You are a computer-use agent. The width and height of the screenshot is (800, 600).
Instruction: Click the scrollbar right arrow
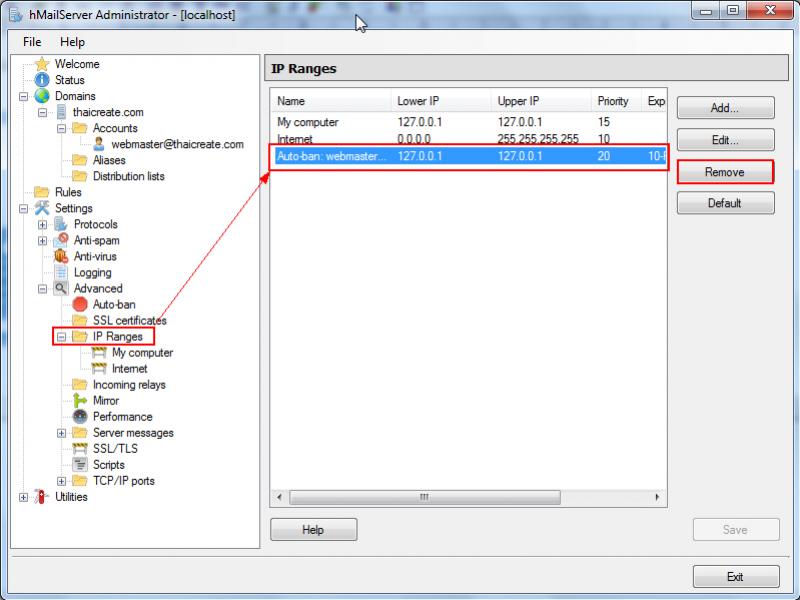(657, 497)
